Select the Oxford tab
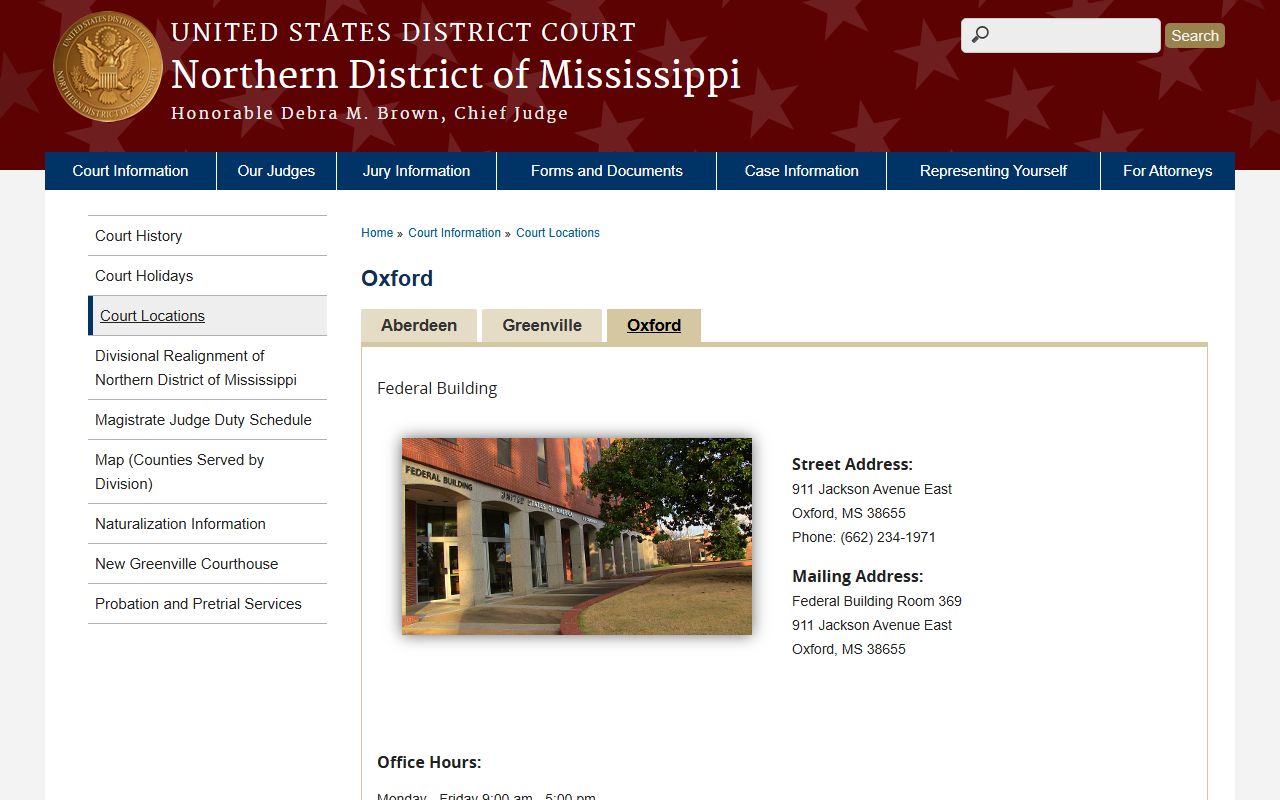Screen dimensions: 1280x800 click(x=654, y=326)
